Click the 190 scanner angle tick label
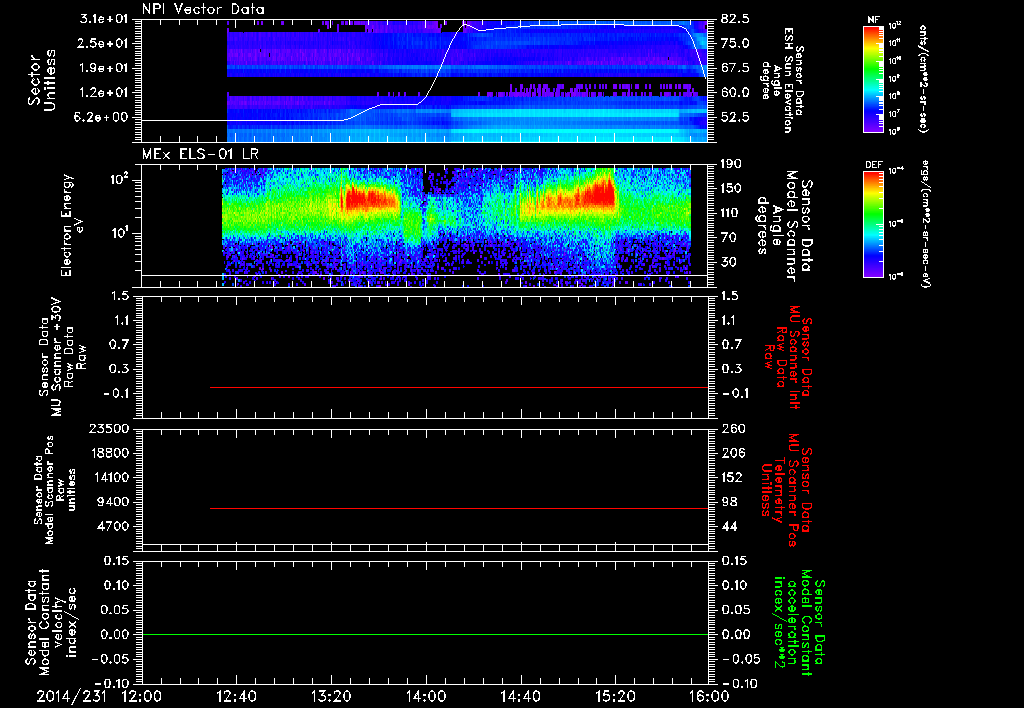This screenshot has height=708, width=1024. click(x=732, y=164)
